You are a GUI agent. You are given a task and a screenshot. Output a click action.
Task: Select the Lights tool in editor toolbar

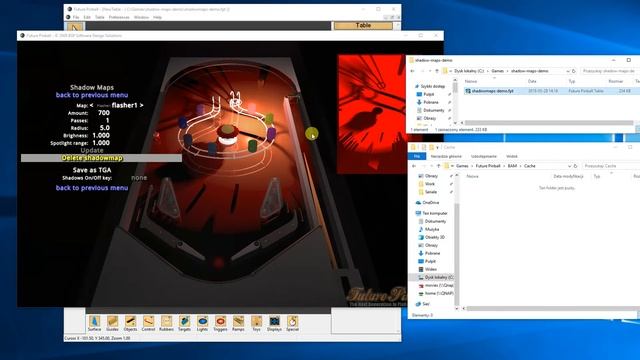(202, 323)
